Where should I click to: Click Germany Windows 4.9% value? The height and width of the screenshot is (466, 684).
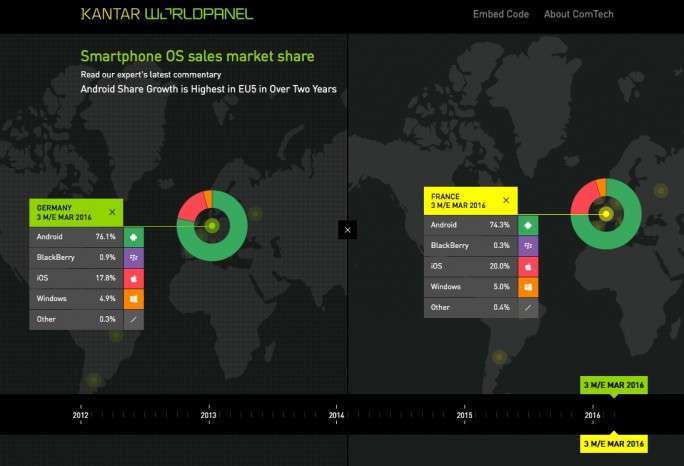click(107, 298)
